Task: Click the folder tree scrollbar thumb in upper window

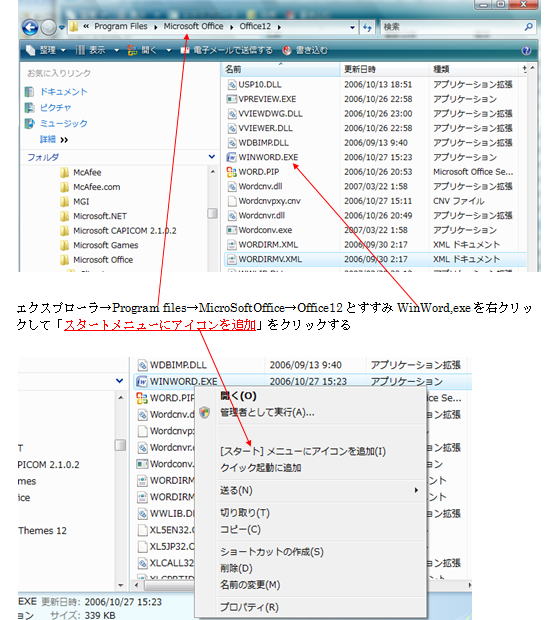Action: (212, 214)
